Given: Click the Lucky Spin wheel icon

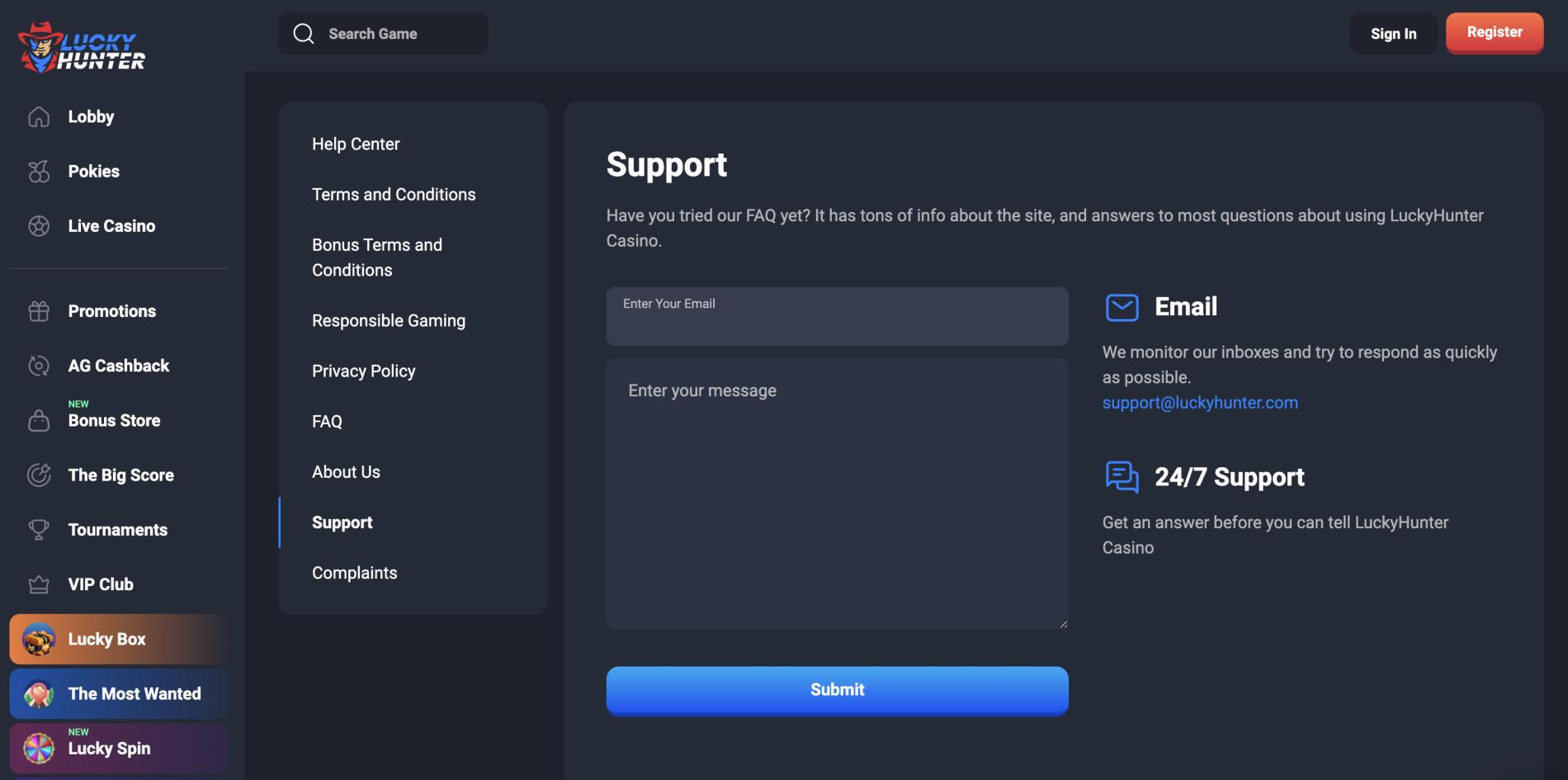Looking at the screenshot, I should click(39, 749).
